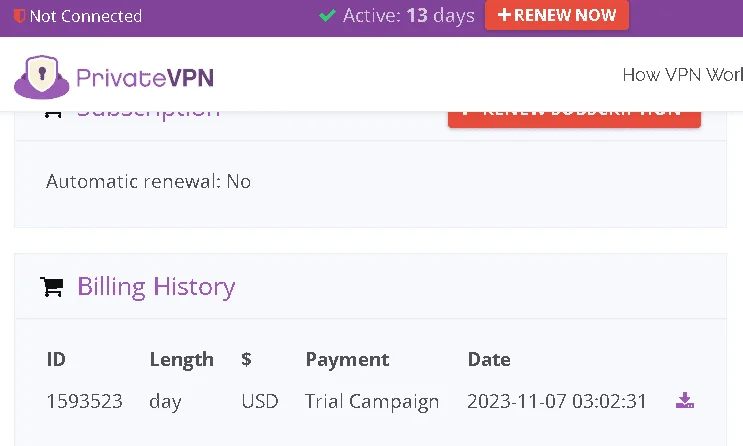The image size is (743, 446).
Task: Click the Date column header
Action: click(x=489, y=359)
